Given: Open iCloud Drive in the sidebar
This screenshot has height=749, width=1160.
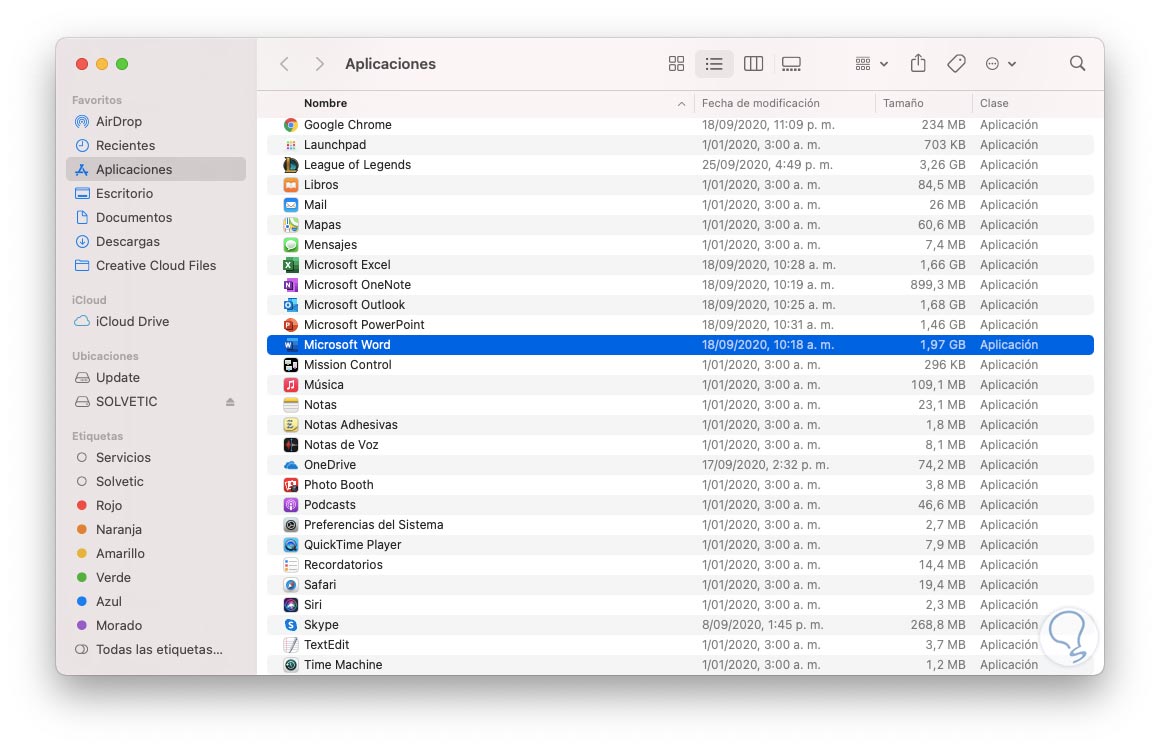Looking at the screenshot, I should coord(156,322).
